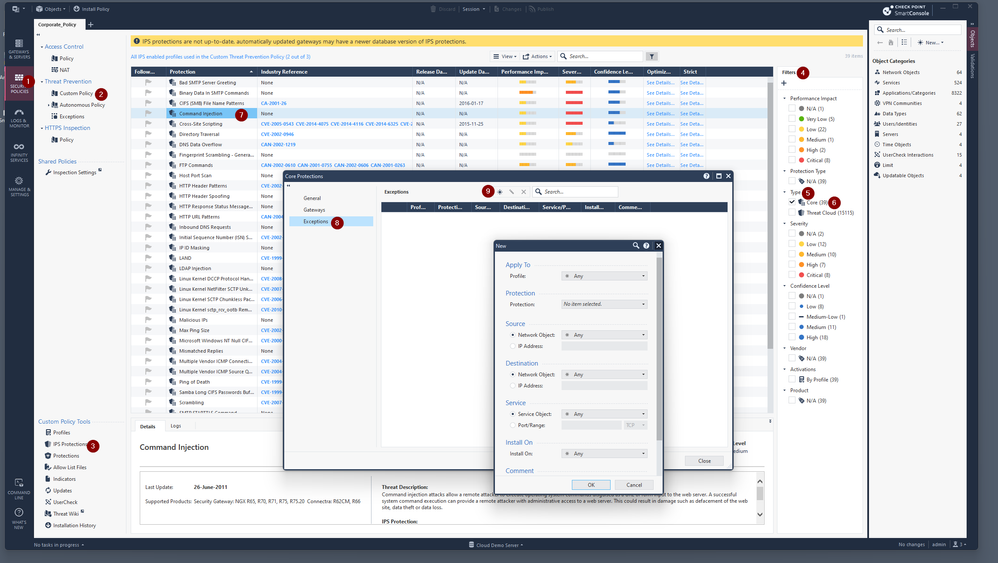Open Logs & Monitor sidebar view

[18, 119]
